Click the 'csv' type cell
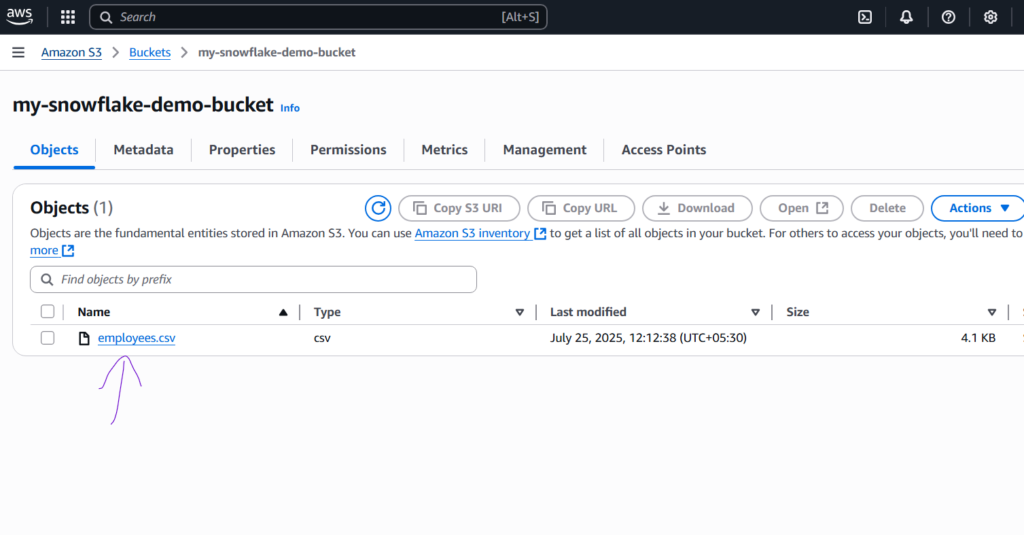 (x=322, y=338)
